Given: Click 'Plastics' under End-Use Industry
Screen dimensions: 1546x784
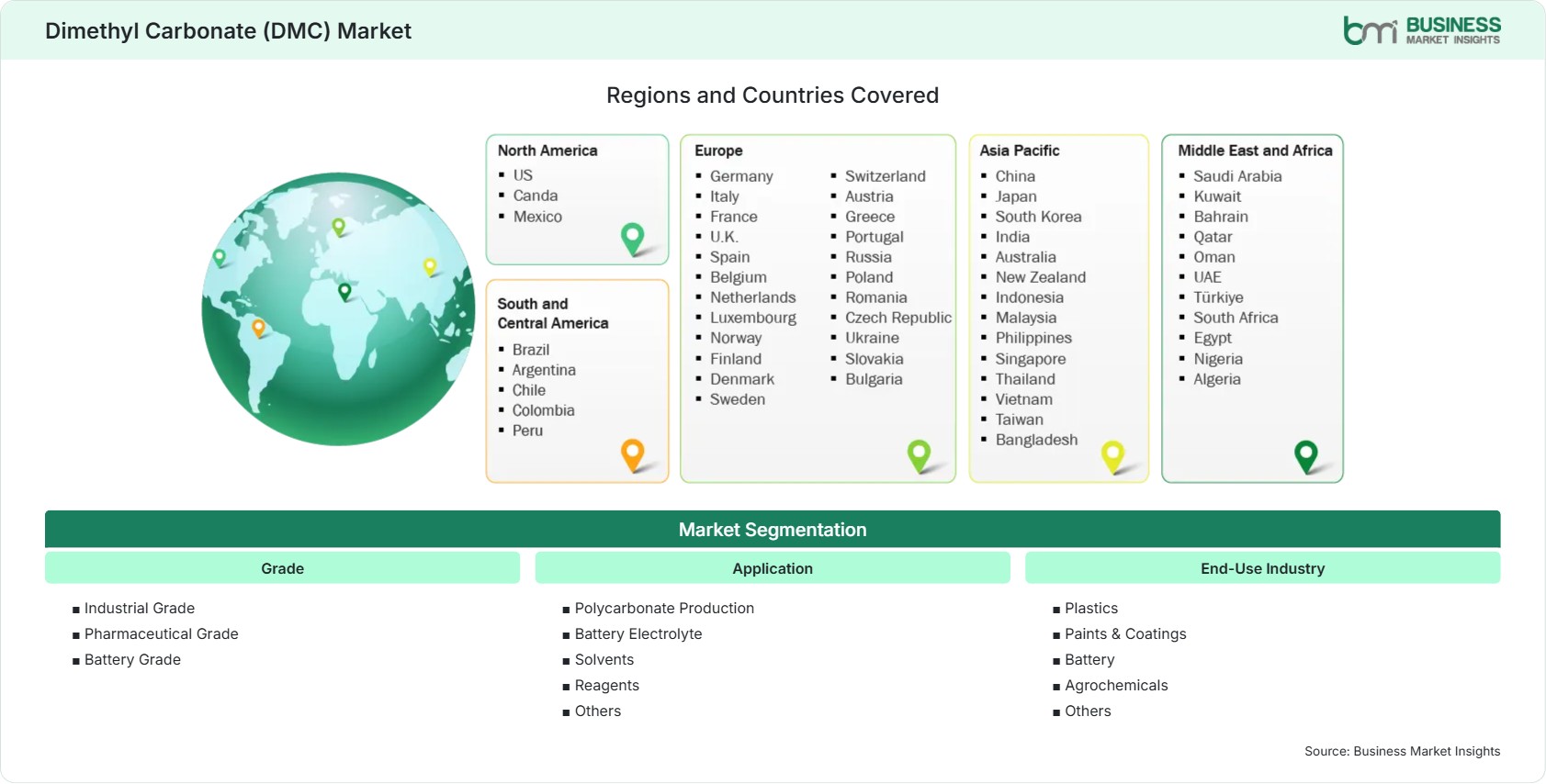Looking at the screenshot, I should (x=1091, y=608).
